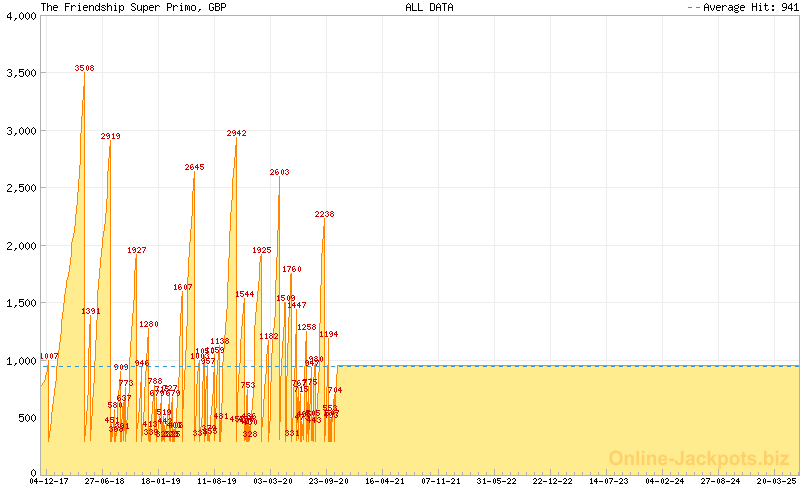Select the 2645 peak value label

click(194, 167)
